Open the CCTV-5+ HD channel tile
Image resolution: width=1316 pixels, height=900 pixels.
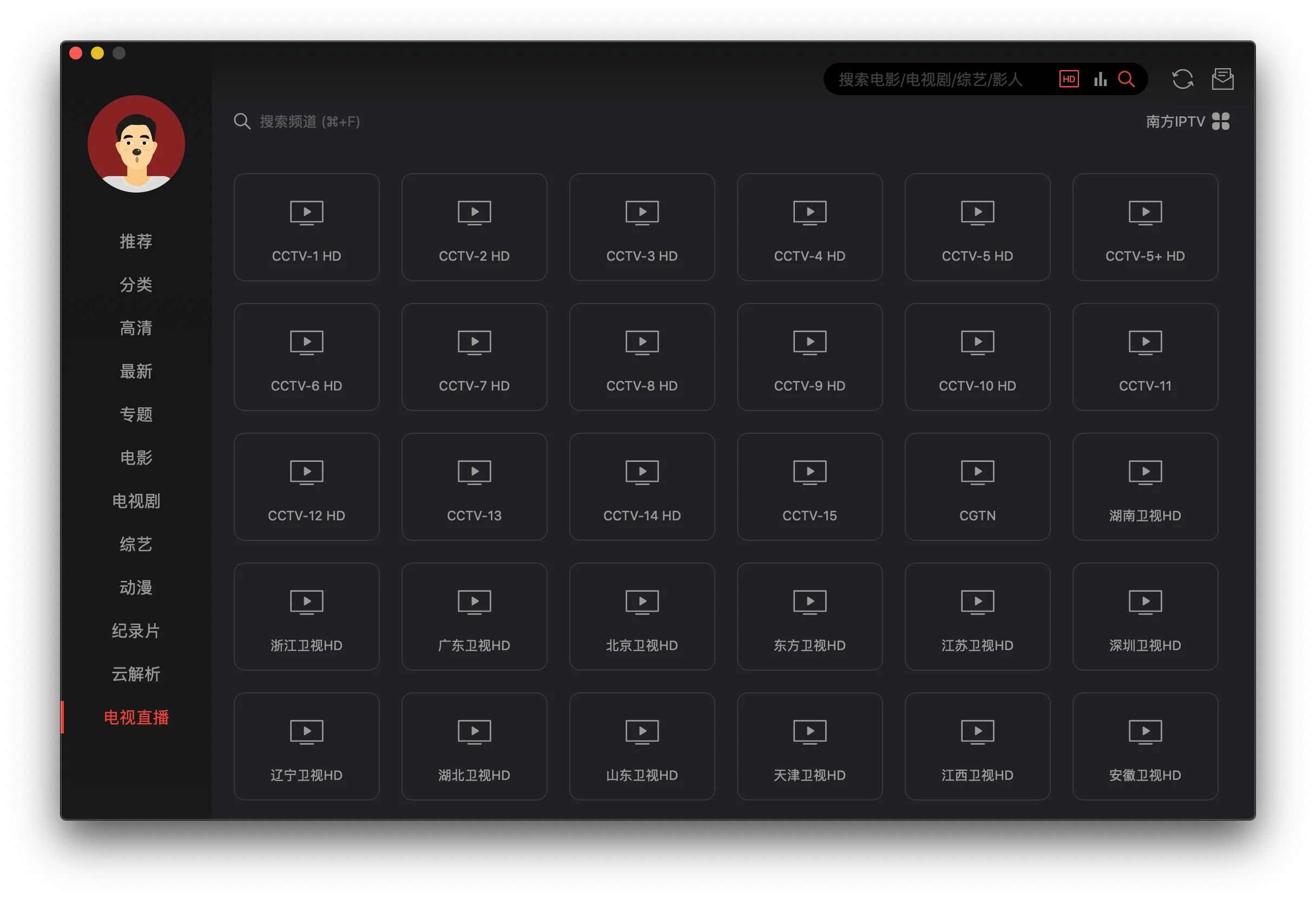1144,227
